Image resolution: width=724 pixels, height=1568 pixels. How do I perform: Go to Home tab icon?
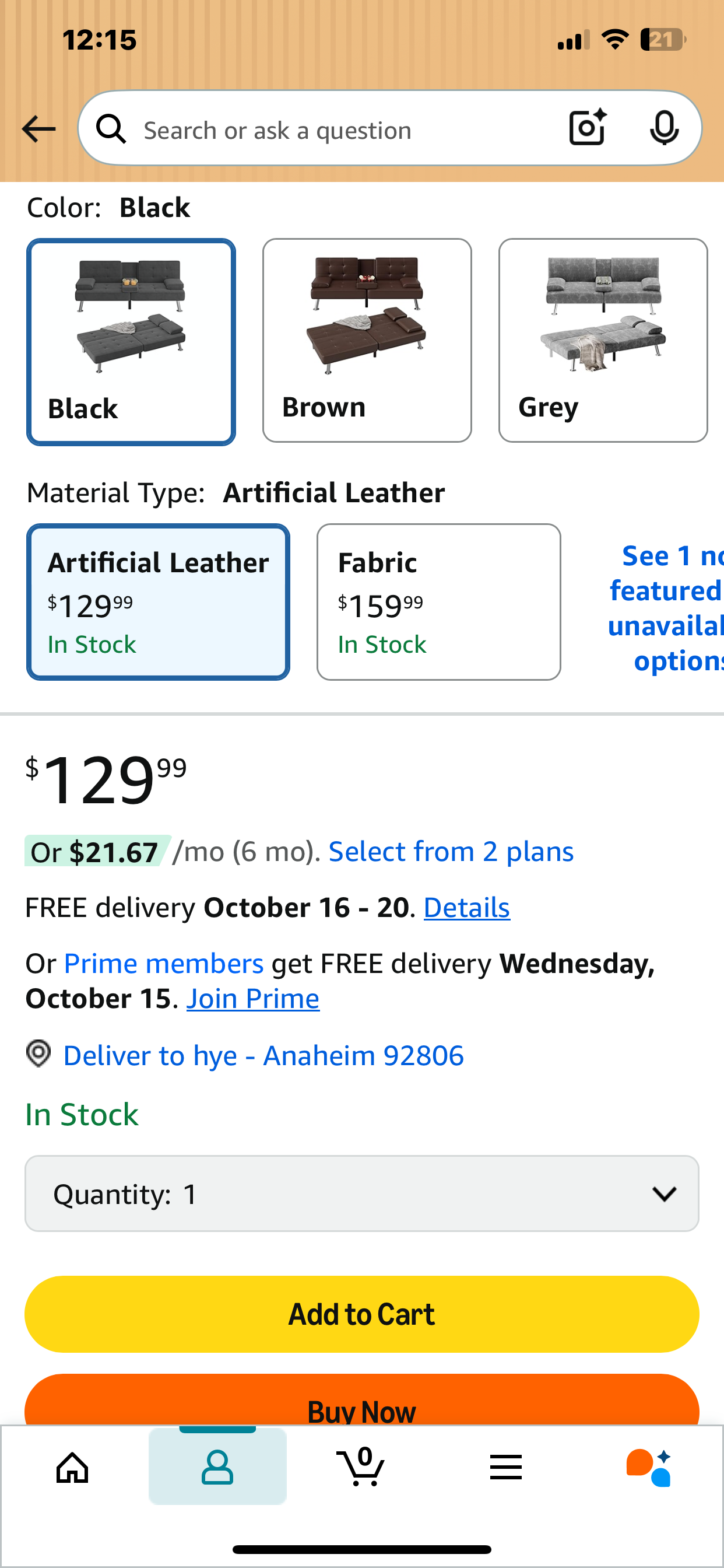point(72,1468)
